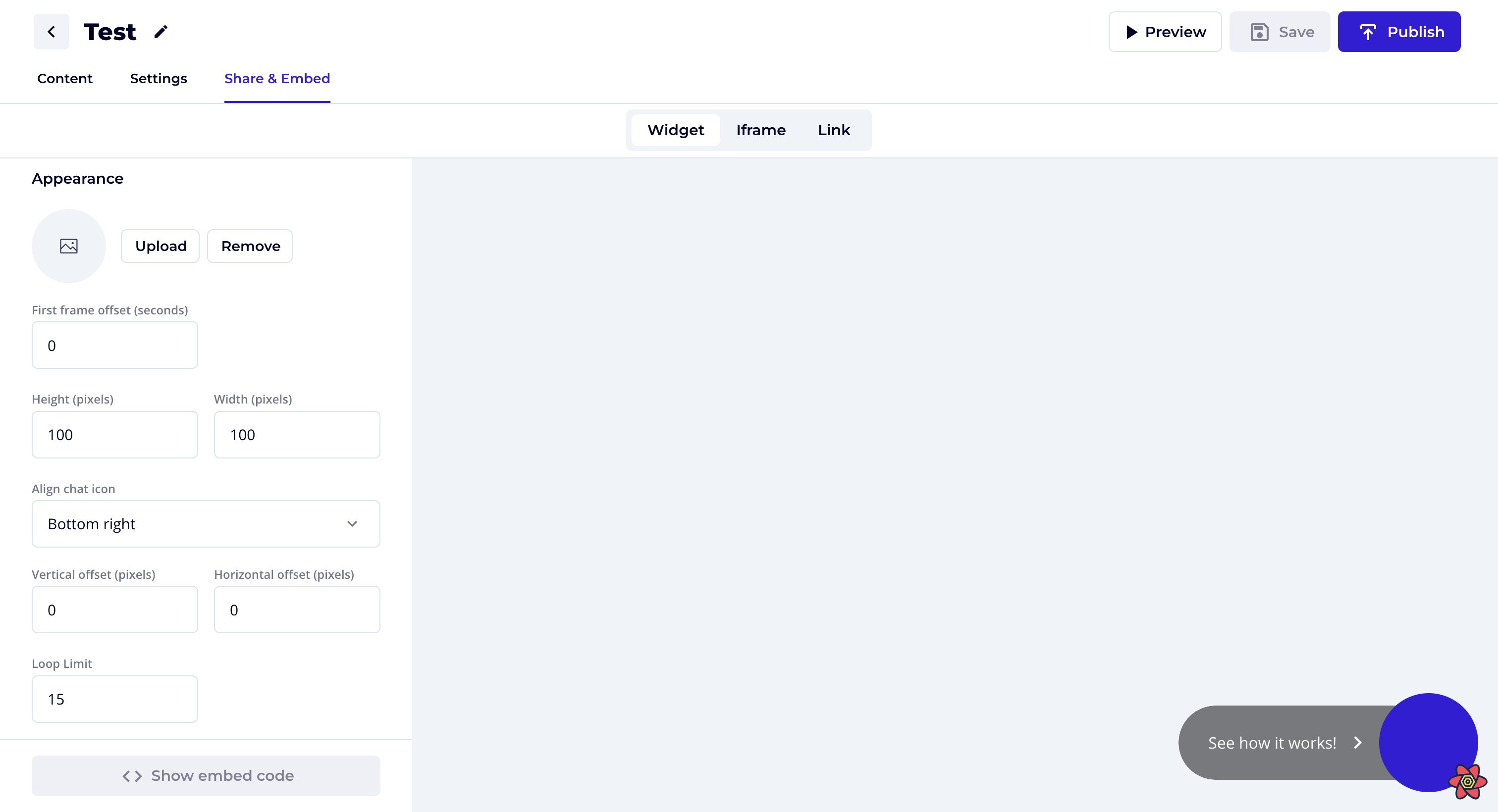1498x812 pixels.
Task: Click the pencil icon to rename Test
Action: [160, 31]
